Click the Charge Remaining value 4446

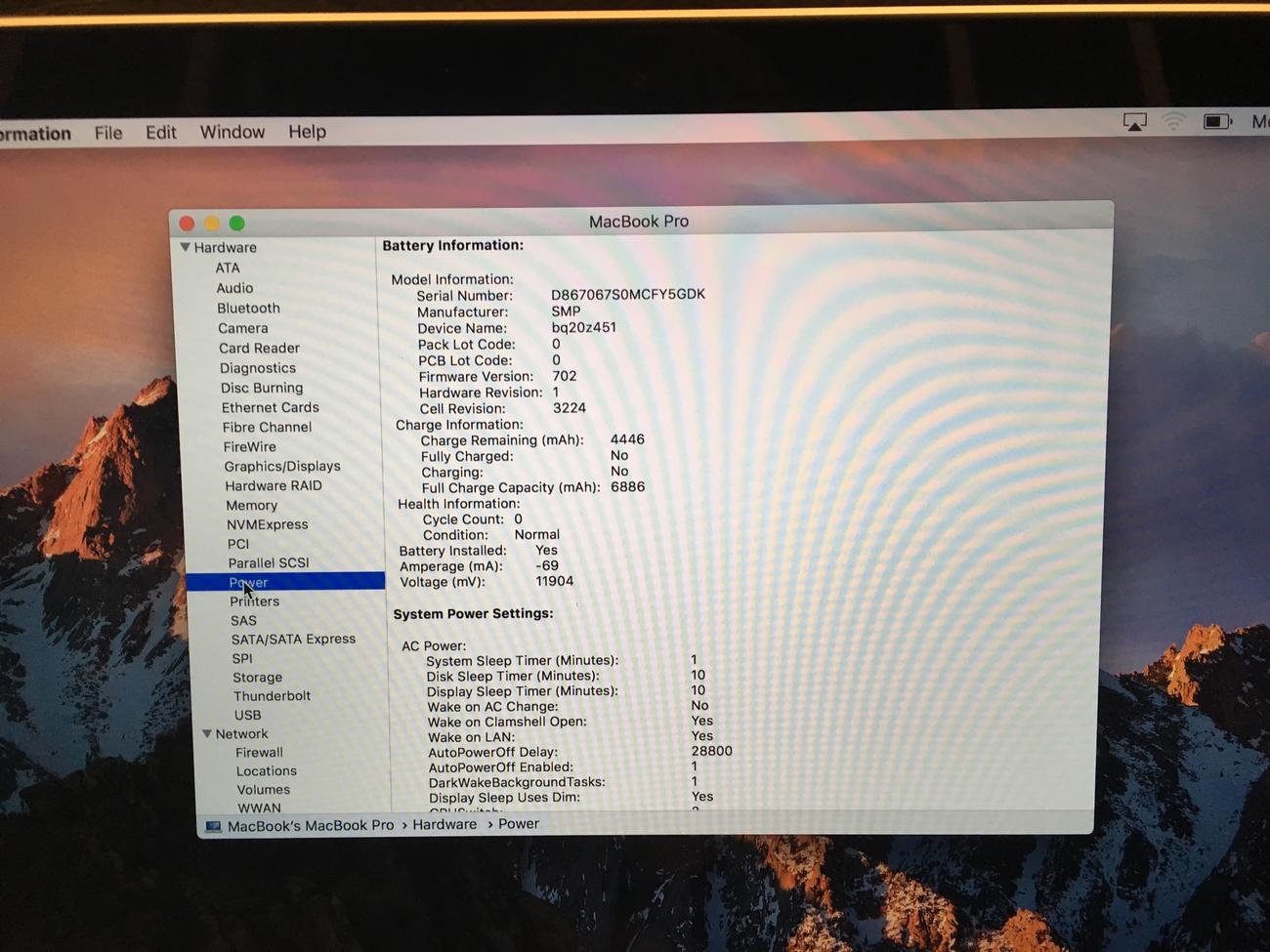pos(627,440)
